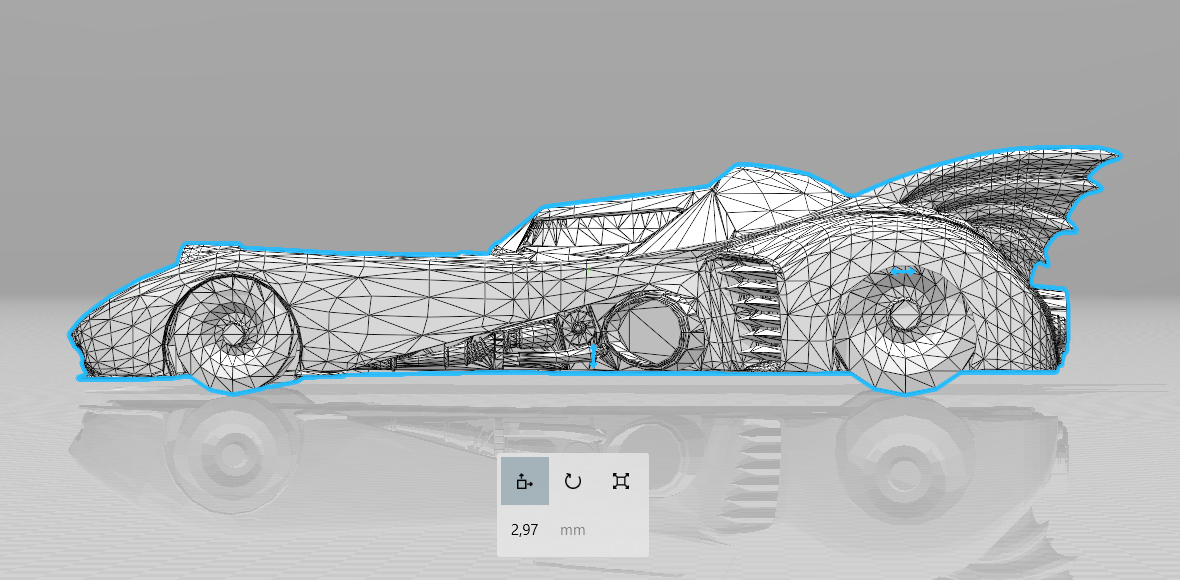Select the Rotate tool icon

tap(573, 481)
